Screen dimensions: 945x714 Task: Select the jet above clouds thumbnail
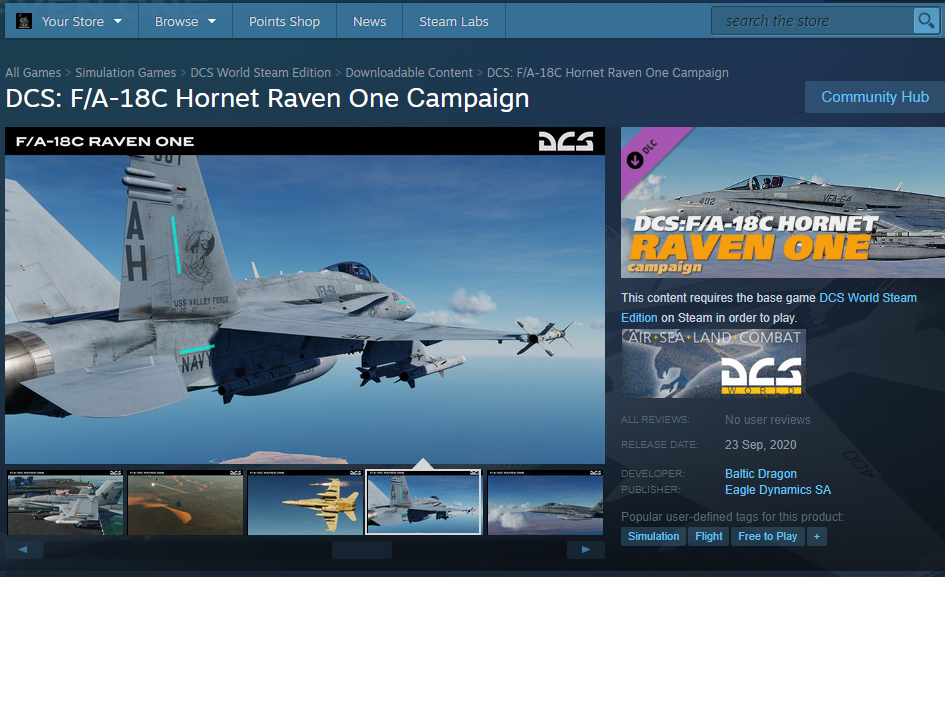[x=545, y=503]
